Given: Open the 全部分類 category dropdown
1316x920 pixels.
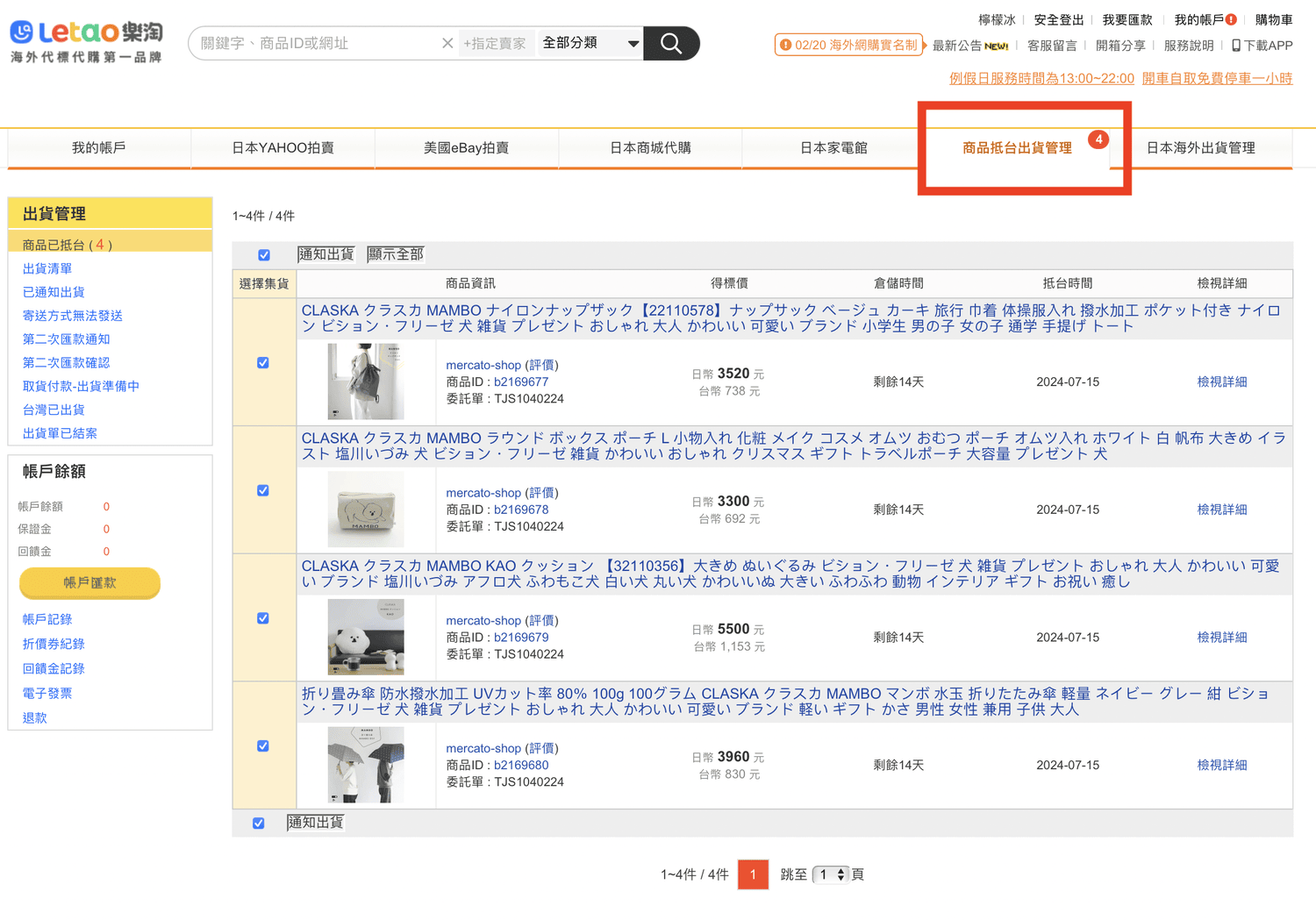Looking at the screenshot, I should (590, 43).
